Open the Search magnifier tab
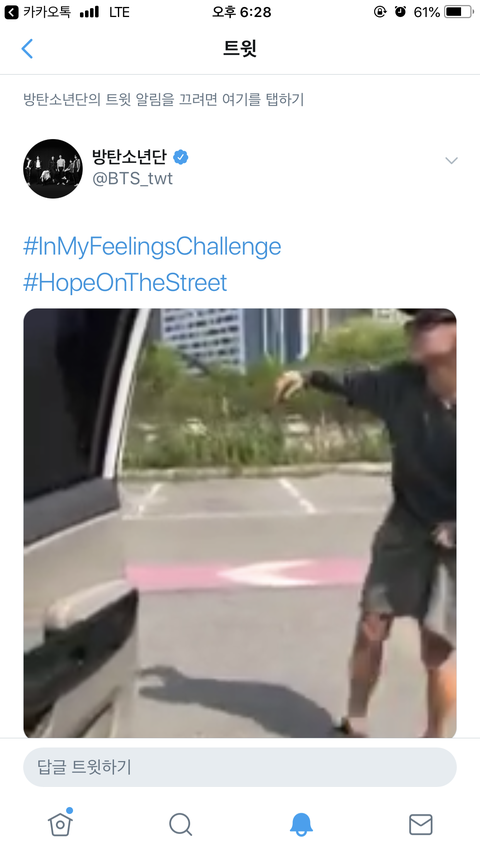 (180, 824)
